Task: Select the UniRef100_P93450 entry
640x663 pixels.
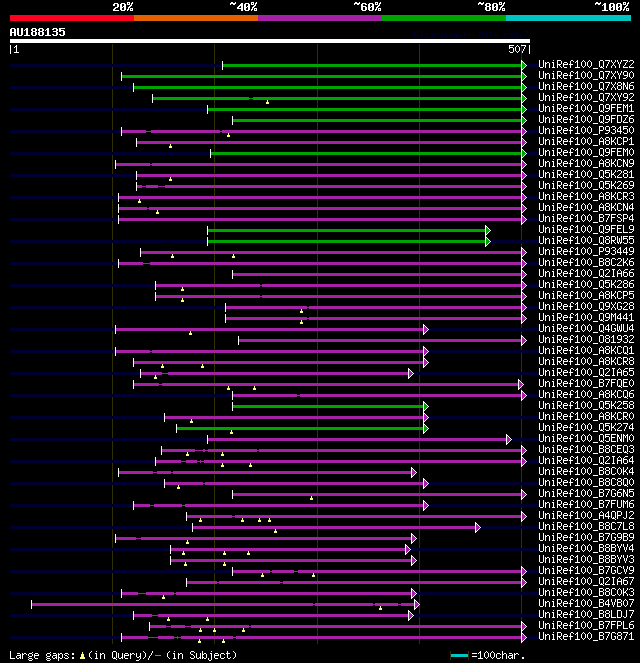Action: click(586, 130)
